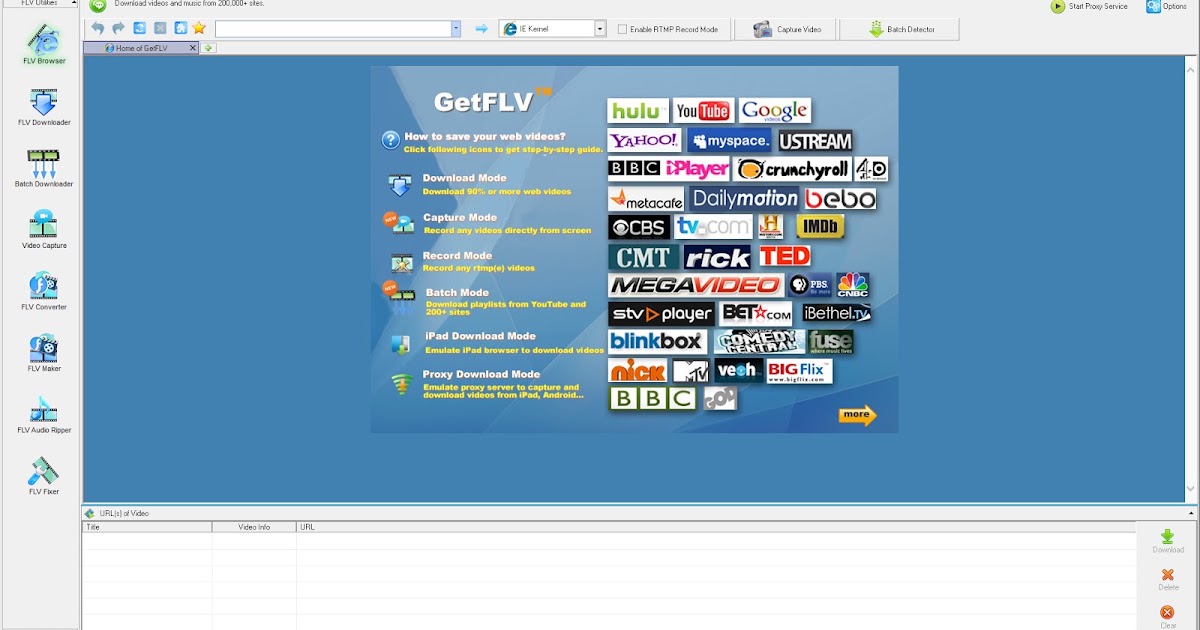1200x630 pixels.
Task: Click the USTREAM site logo
Action: [x=815, y=141]
